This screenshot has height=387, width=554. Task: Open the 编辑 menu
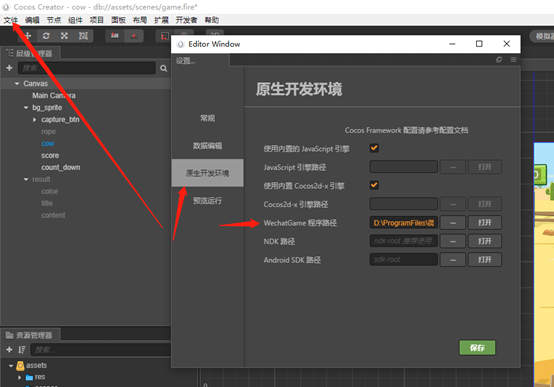tap(32, 20)
